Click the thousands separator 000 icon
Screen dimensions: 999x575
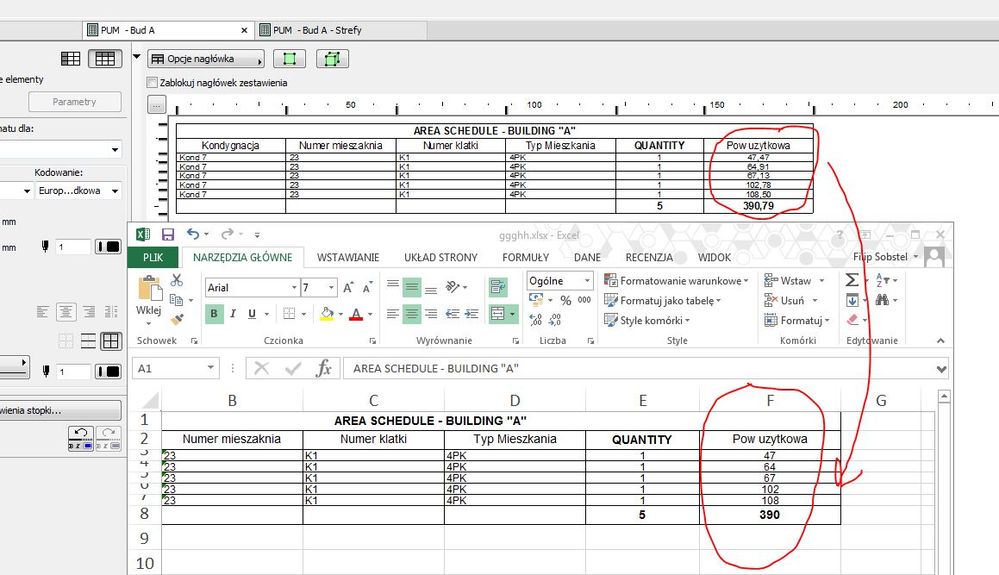[x=584, y=300]
